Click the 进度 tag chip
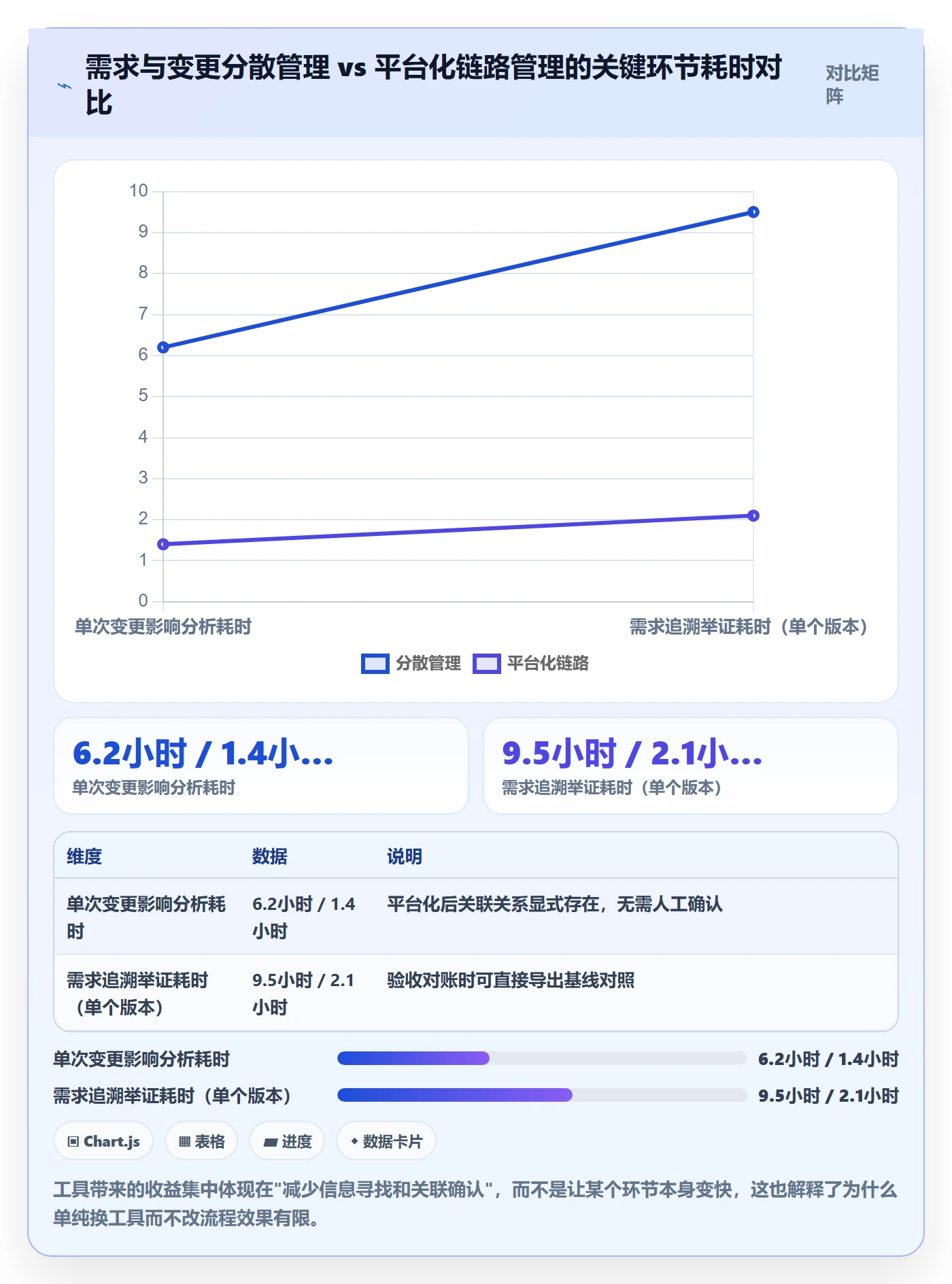 [287, 1141]
